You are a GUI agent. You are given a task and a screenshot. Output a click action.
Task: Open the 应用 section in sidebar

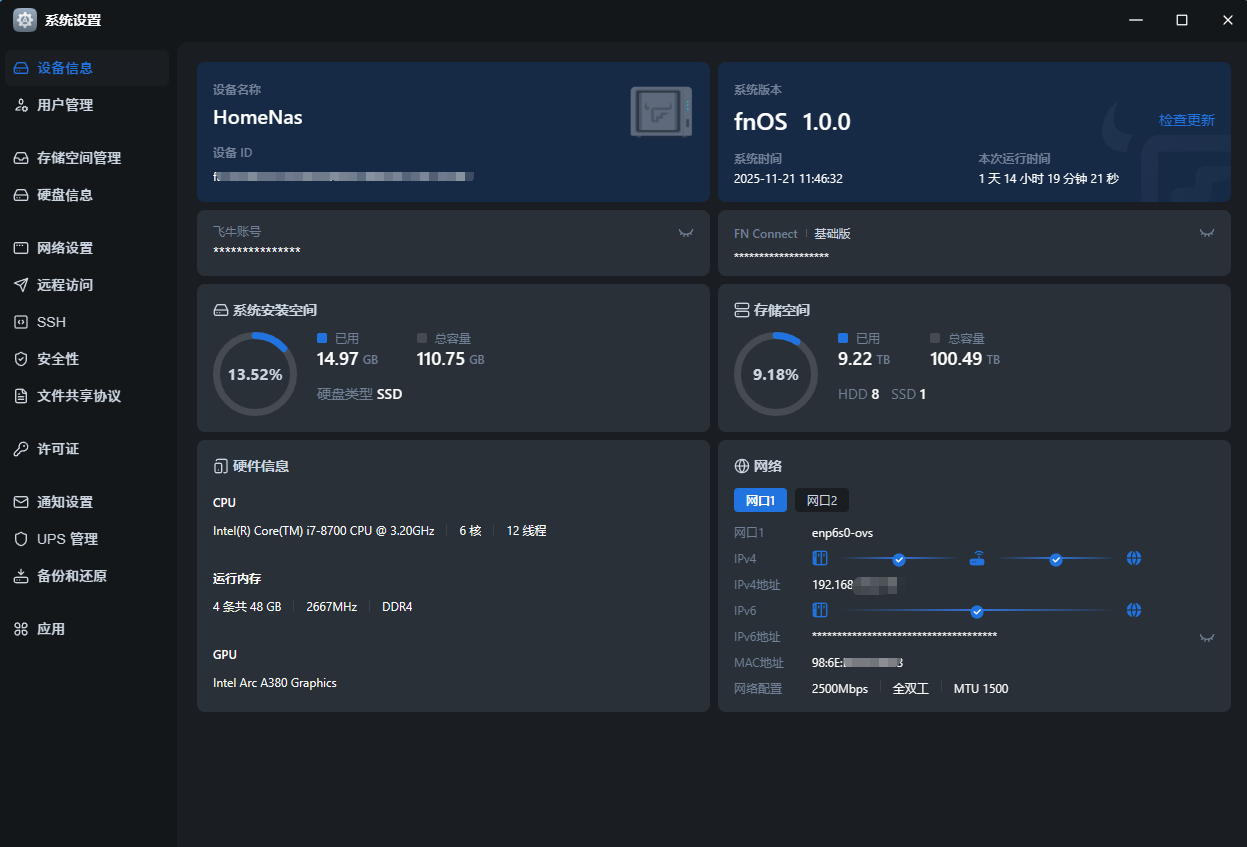[50, 630]
